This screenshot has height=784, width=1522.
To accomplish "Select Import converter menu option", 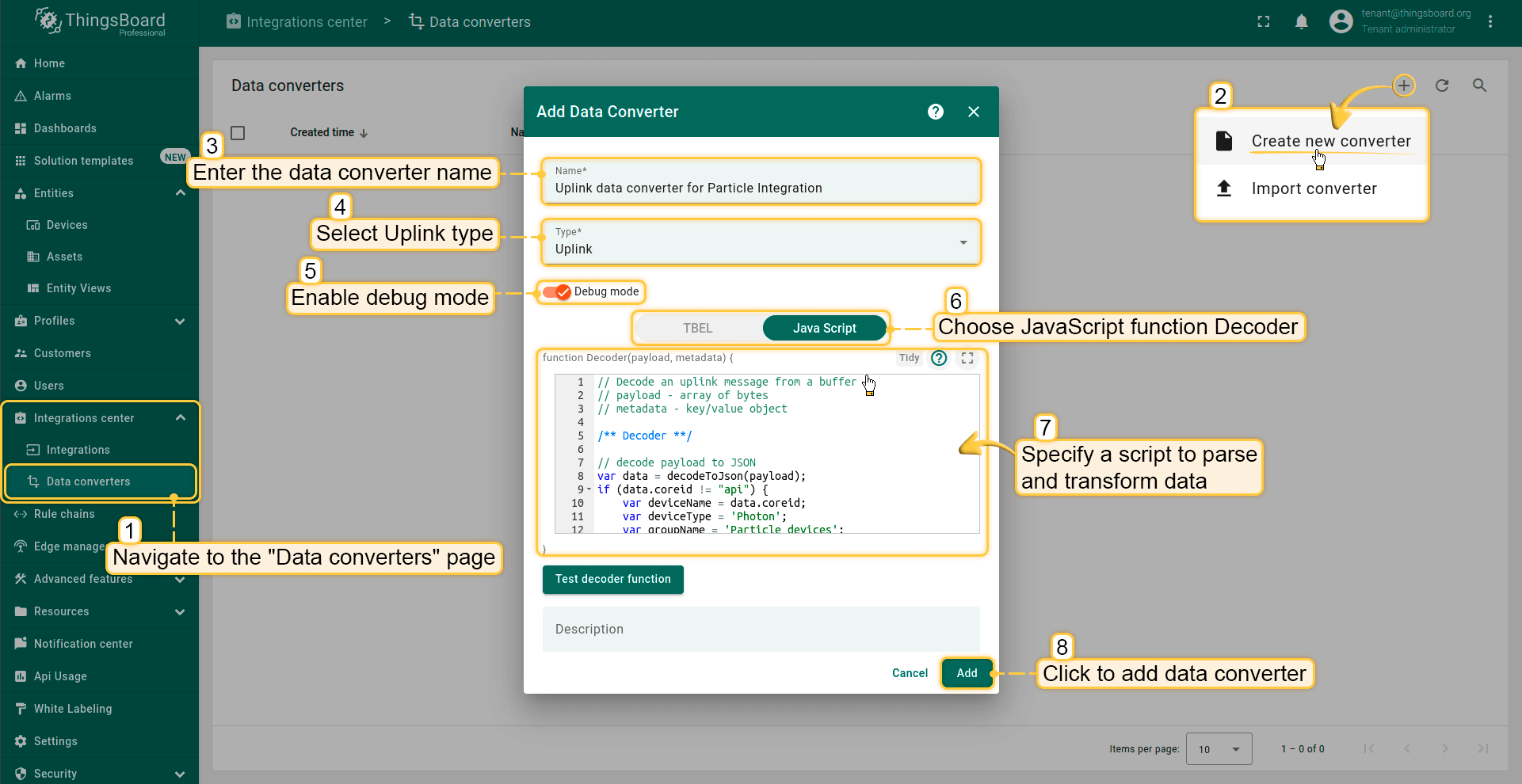I will coord(1313,188).
